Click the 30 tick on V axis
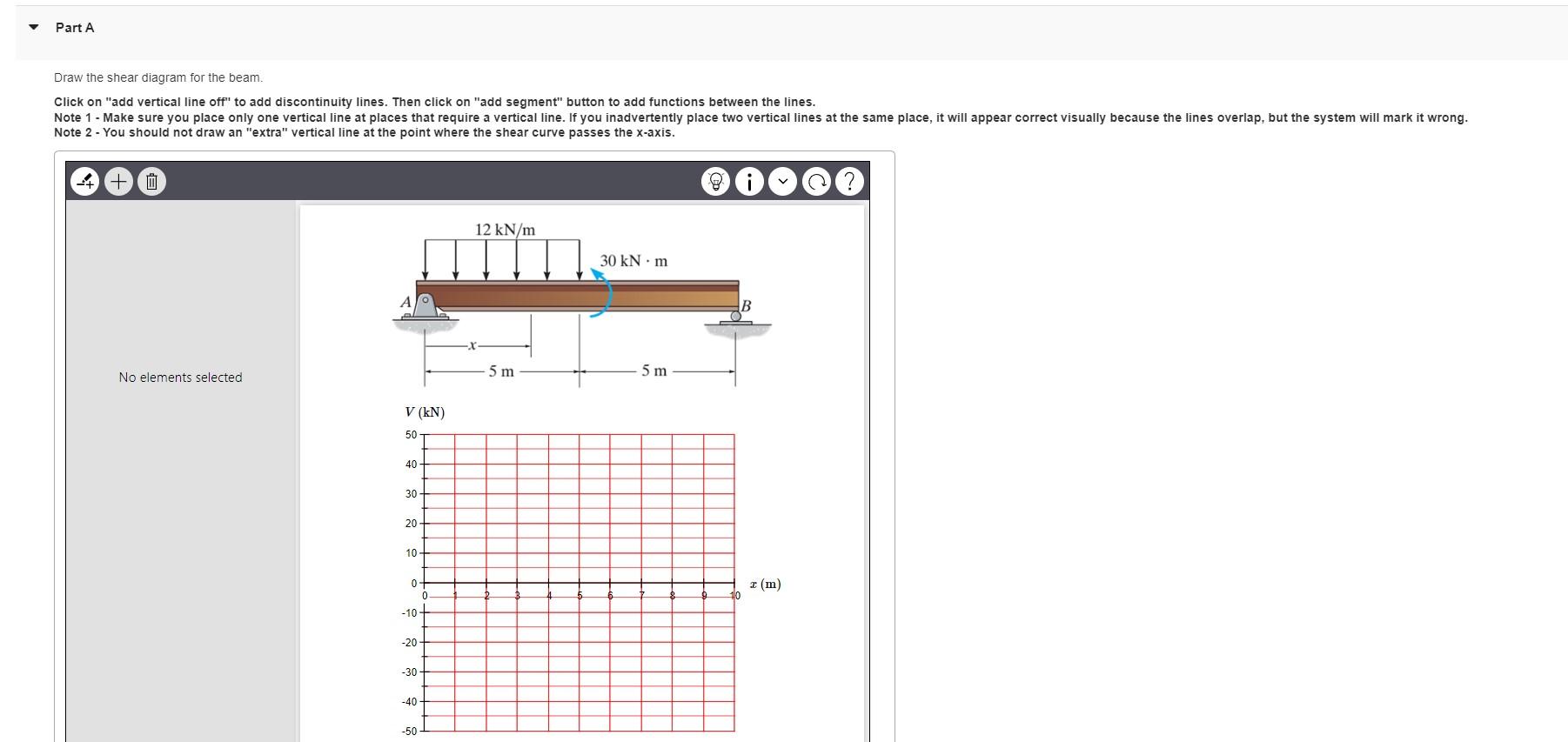1568x742 pixels. pos(411,494)
